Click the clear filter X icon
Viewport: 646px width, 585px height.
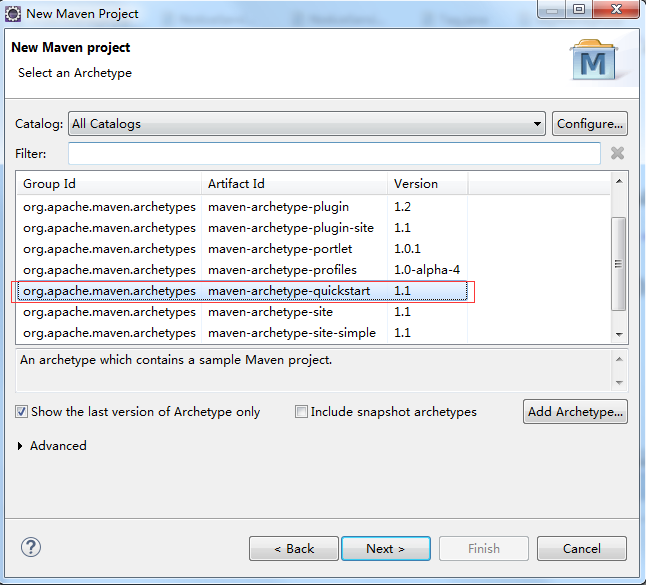(617, 153)
